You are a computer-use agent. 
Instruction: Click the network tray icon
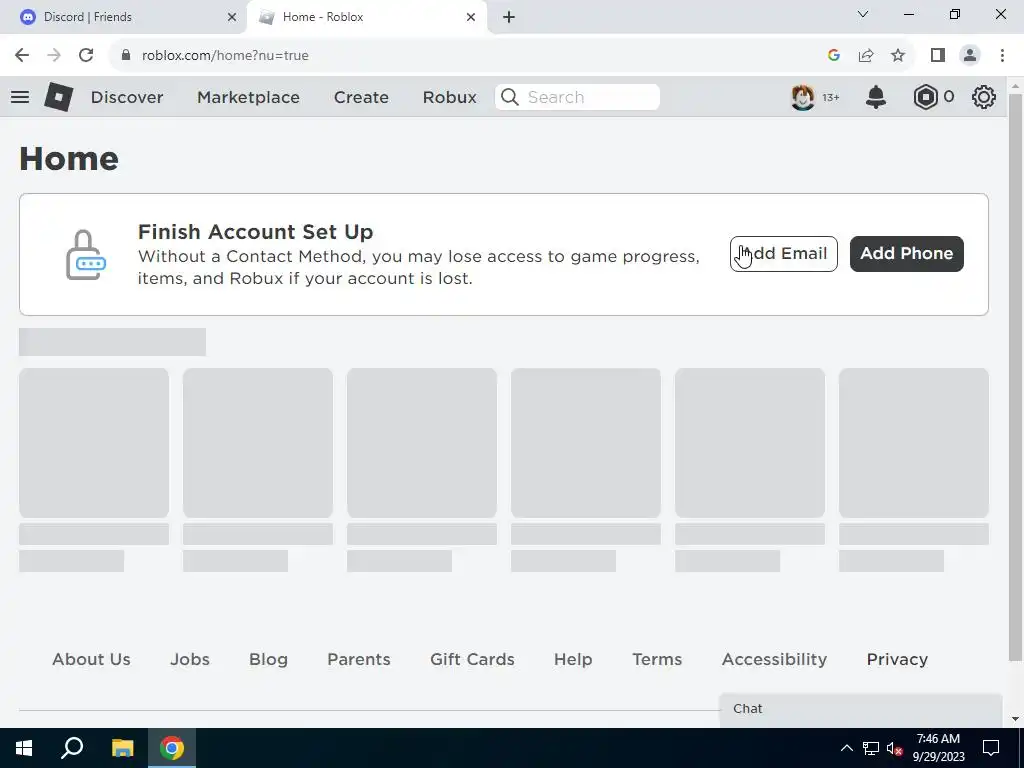pos(871,748)
